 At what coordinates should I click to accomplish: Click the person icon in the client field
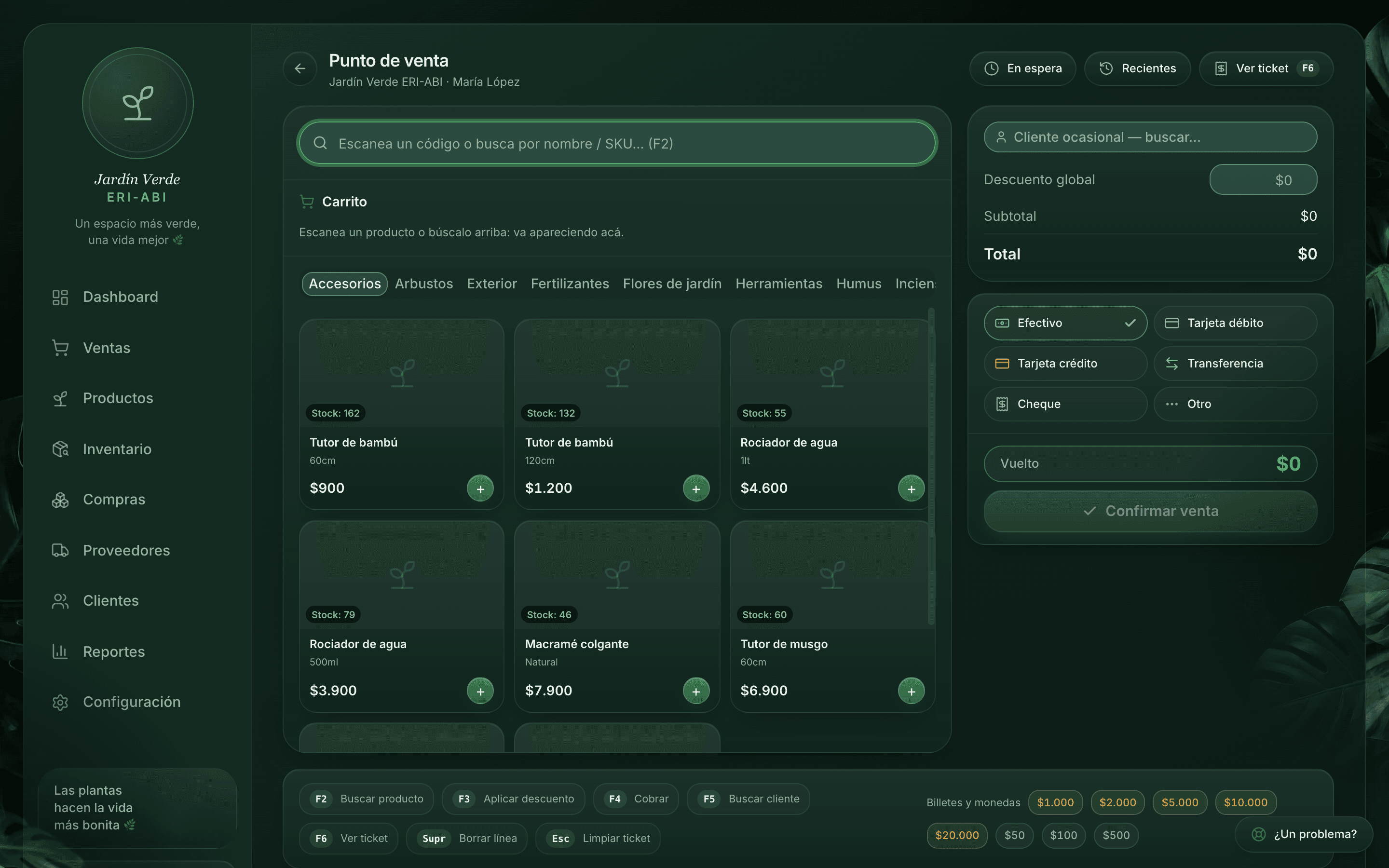[x=1001, y=137]
